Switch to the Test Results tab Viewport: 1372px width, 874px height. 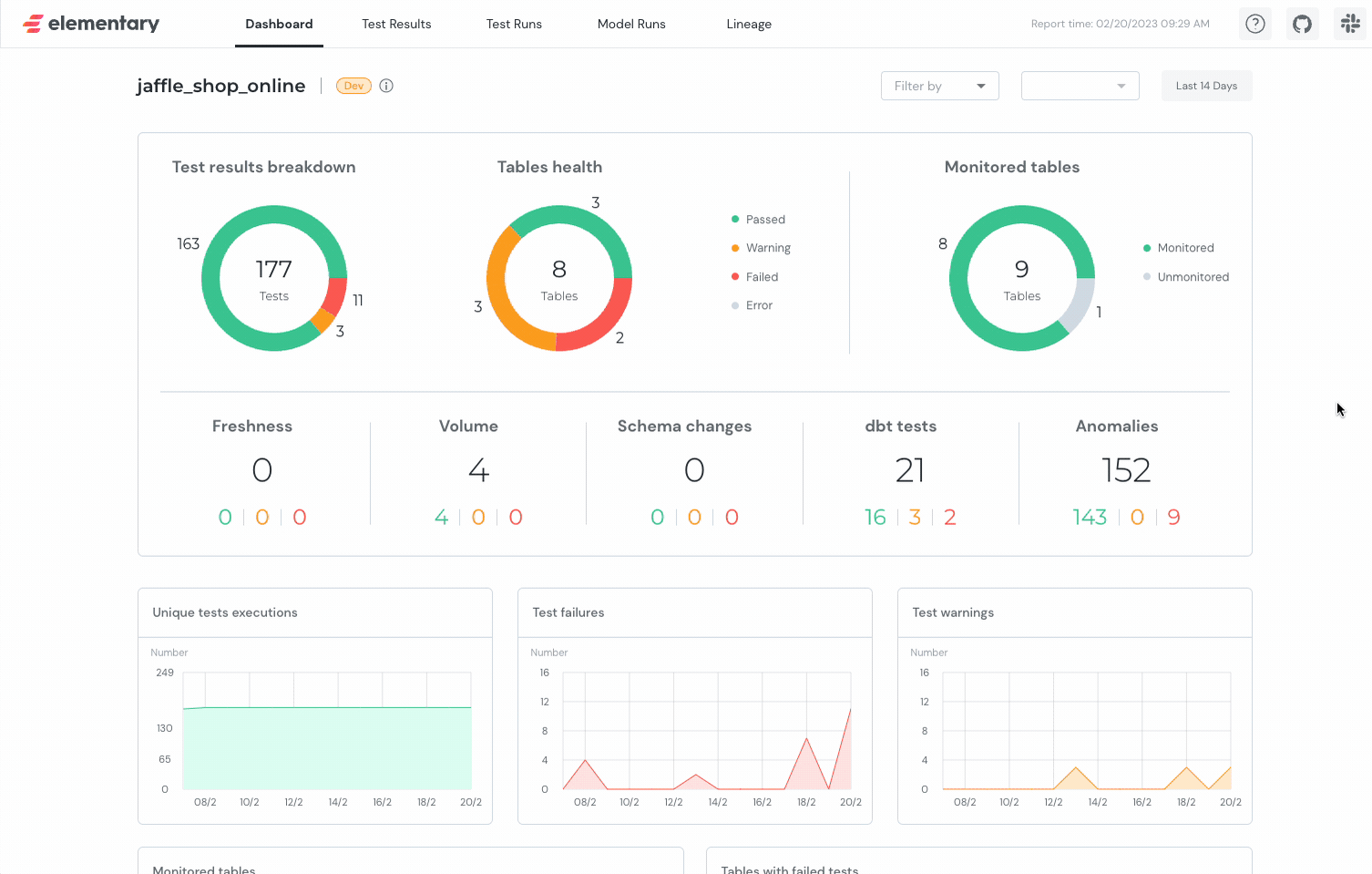click(396, 24)
